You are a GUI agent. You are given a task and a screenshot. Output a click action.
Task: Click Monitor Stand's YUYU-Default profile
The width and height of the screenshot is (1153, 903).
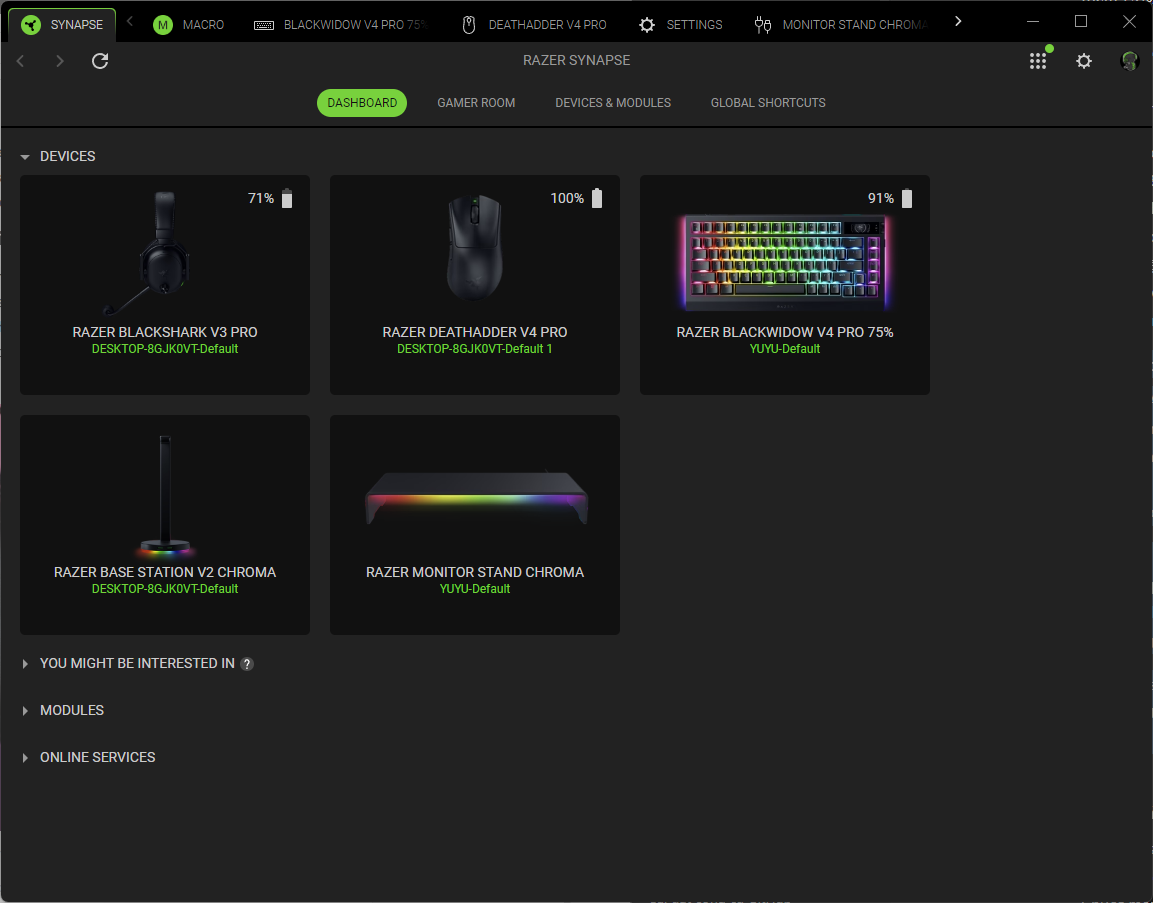point(475,589)
